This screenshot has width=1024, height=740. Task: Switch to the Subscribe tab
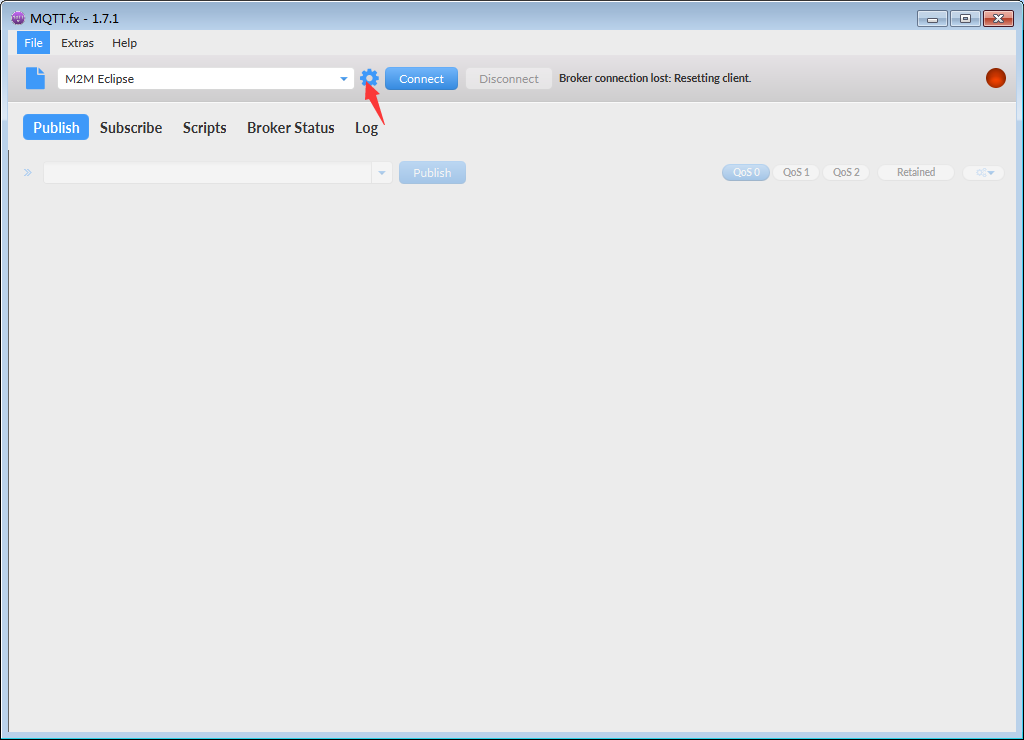coord(131,127)
